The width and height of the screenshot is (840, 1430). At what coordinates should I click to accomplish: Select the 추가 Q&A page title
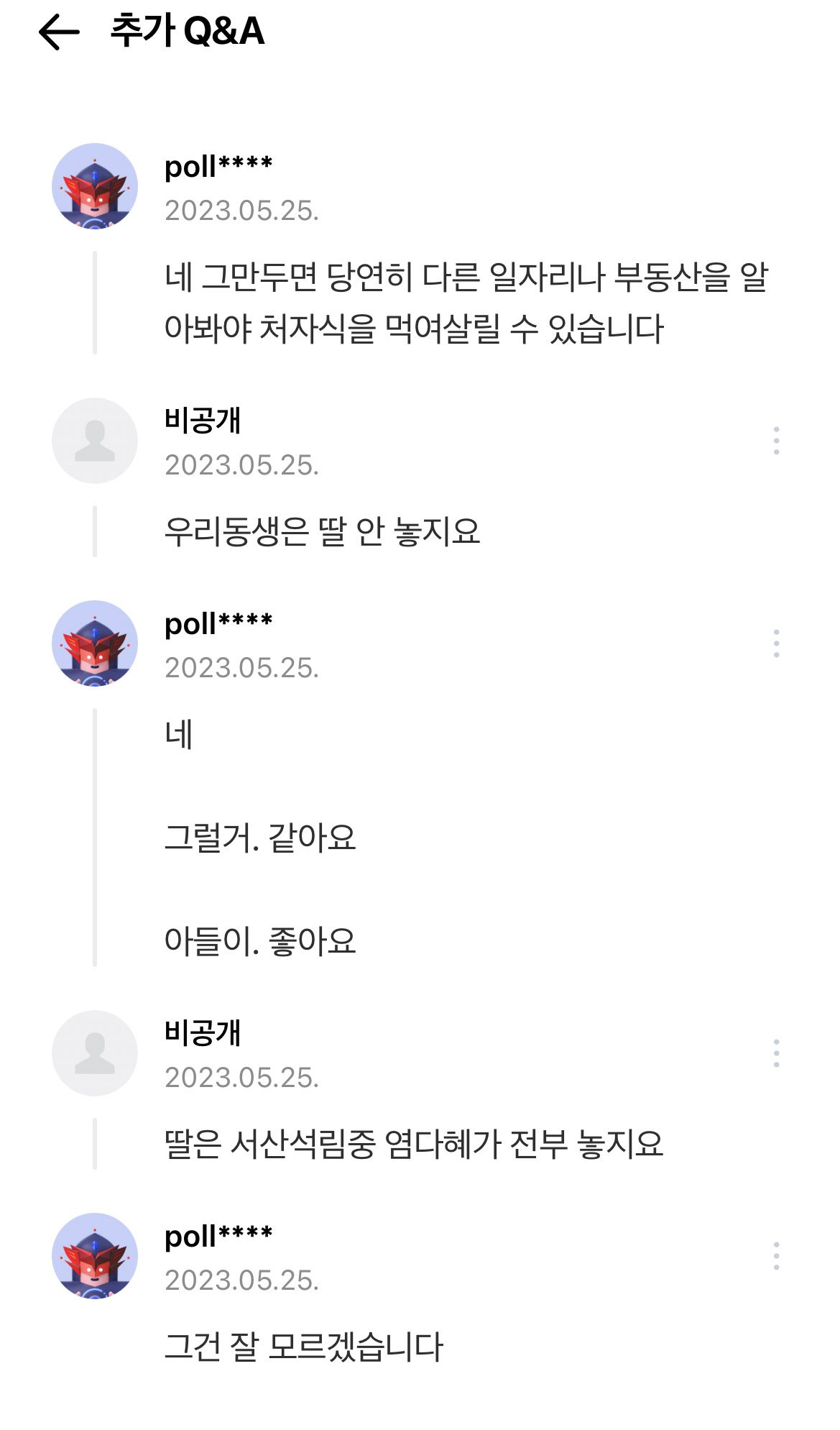tap(187, 31)
